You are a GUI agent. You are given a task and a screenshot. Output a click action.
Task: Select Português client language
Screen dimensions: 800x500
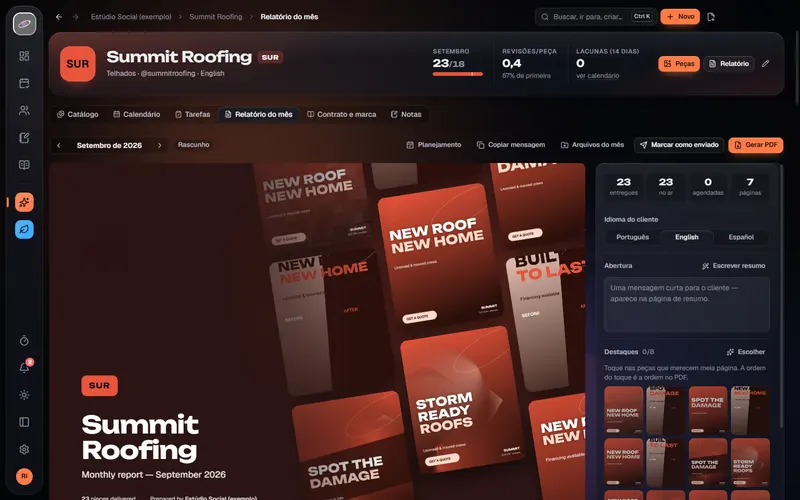(632, 237)
